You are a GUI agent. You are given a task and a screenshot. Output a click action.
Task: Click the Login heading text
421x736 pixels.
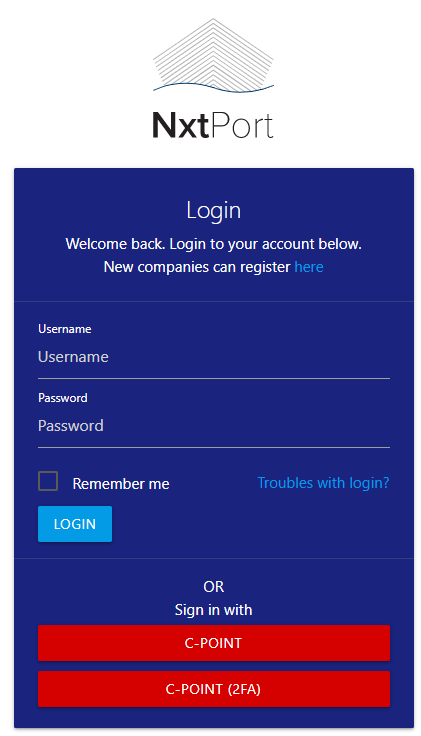click(214, 210)
